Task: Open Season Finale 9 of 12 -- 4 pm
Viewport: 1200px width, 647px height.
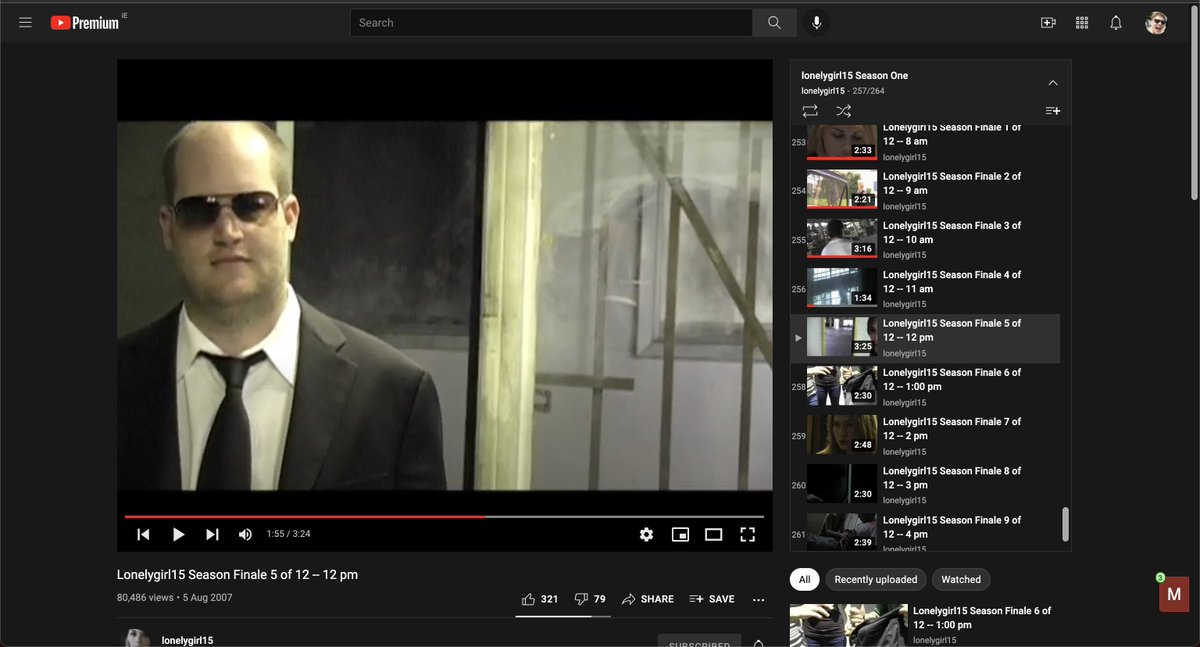Action: coord(925,531)
